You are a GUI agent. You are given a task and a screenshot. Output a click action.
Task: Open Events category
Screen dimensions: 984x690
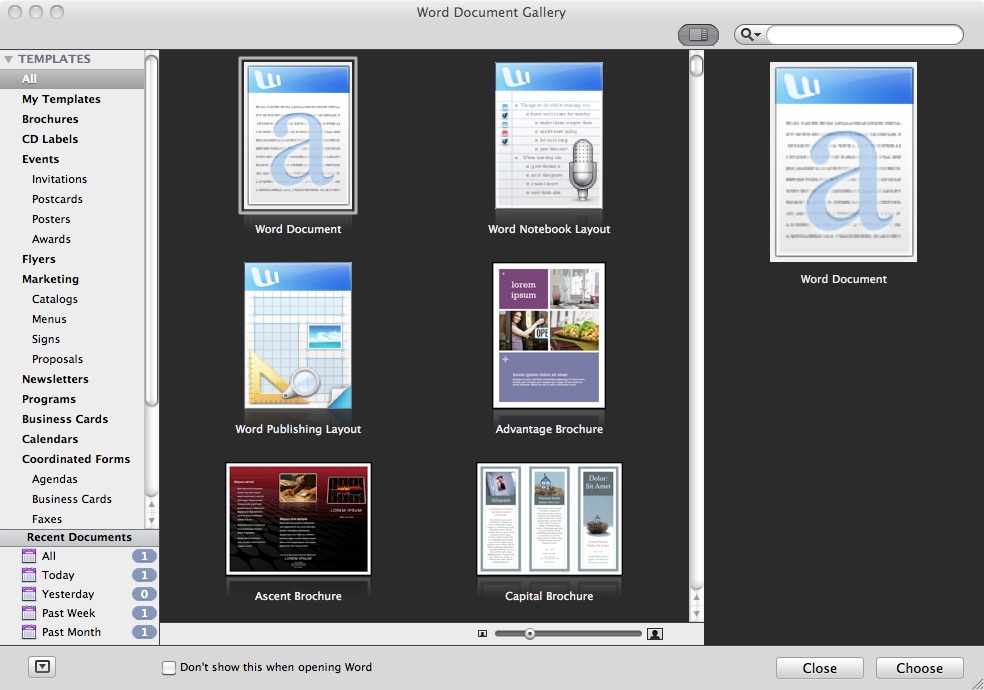click(40, 159)
